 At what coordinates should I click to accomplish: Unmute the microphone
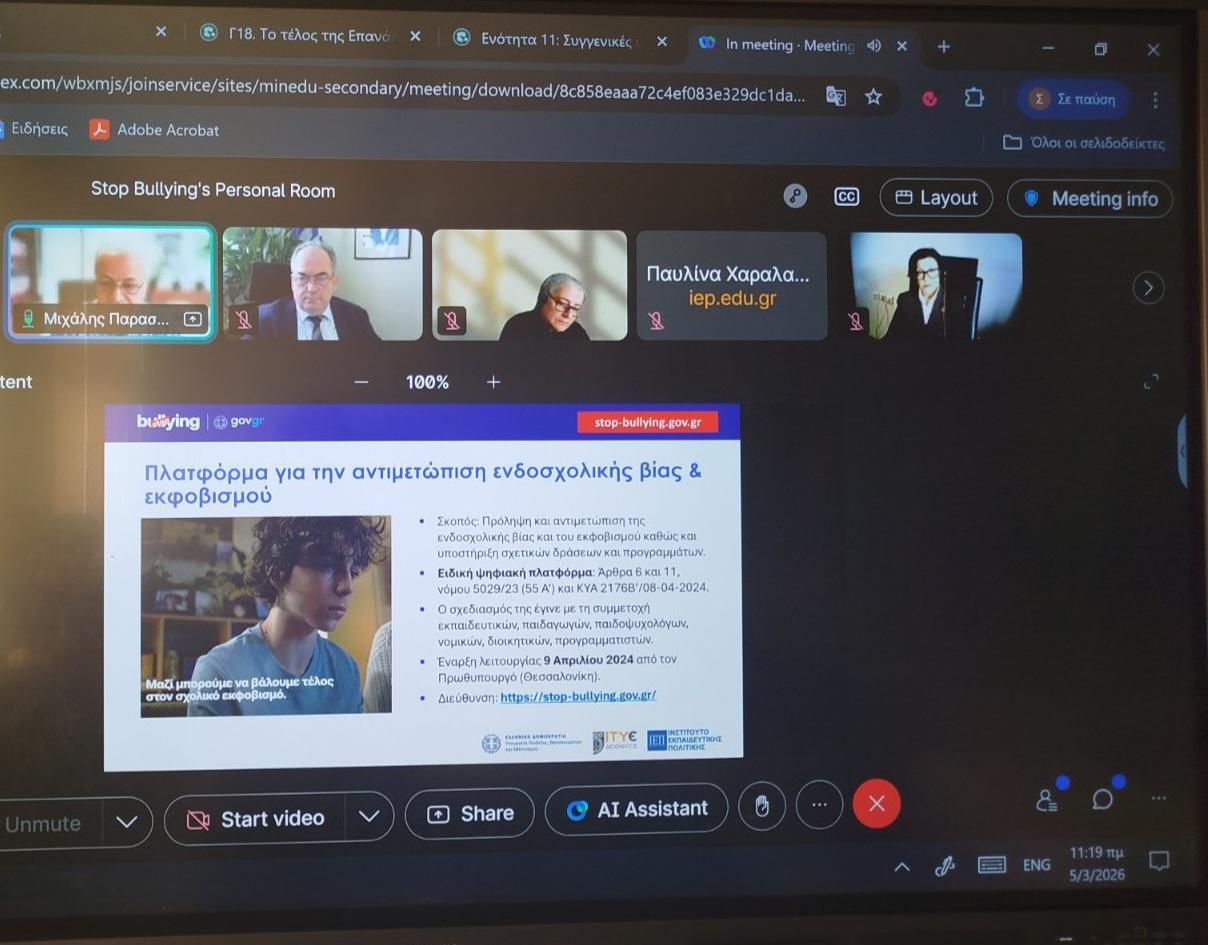(x=44, y=824)
